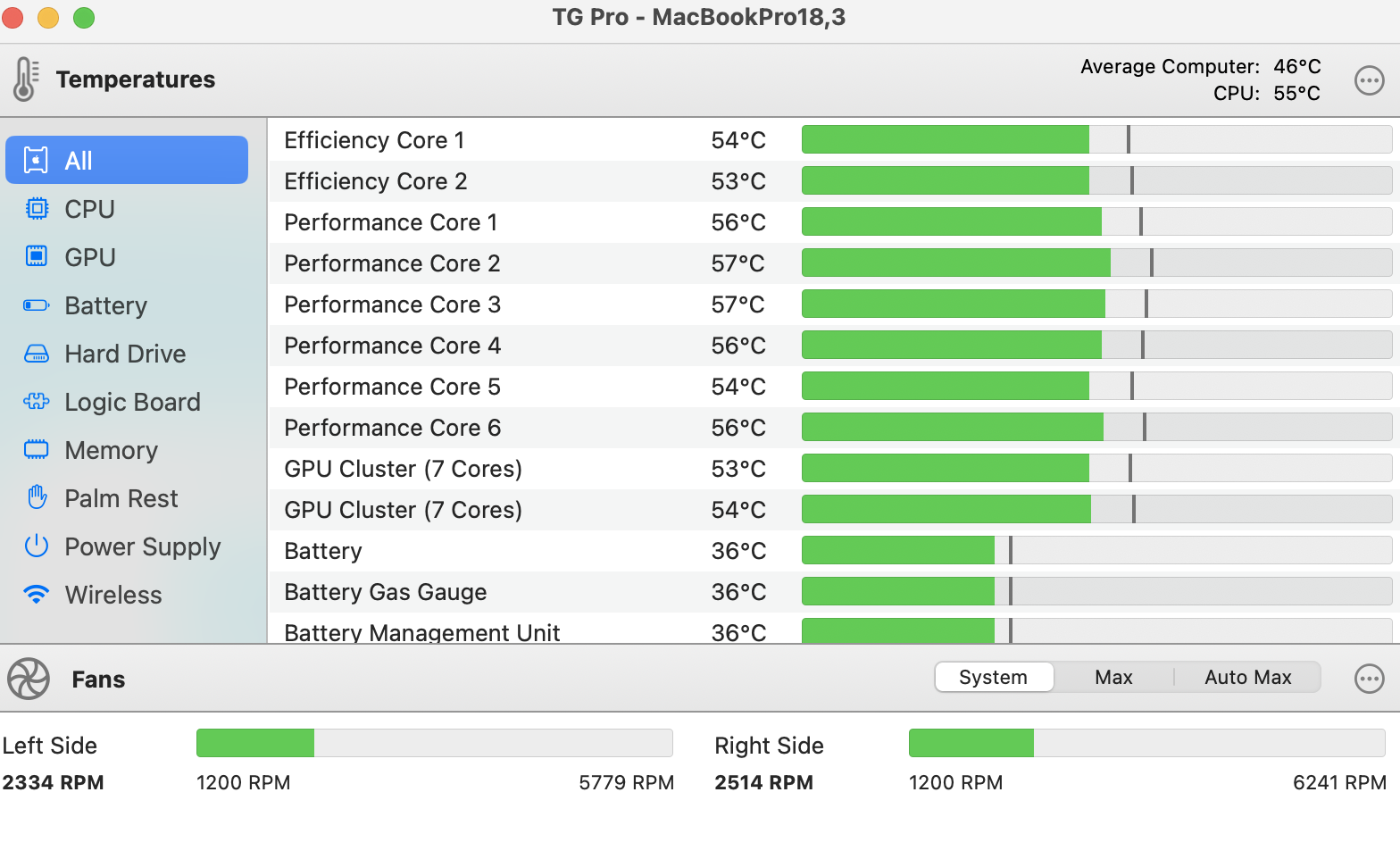Click the Fans section fan icon

29,679
